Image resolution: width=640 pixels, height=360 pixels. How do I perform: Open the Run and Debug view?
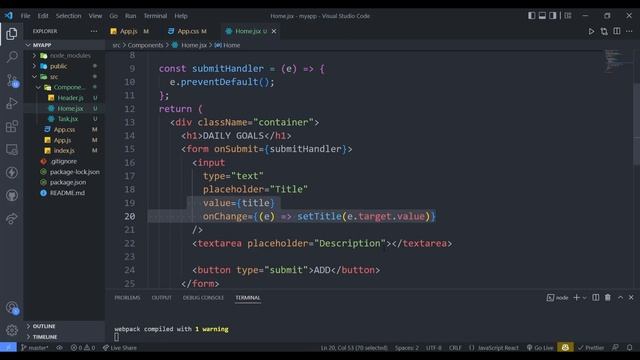pos(11,103)
